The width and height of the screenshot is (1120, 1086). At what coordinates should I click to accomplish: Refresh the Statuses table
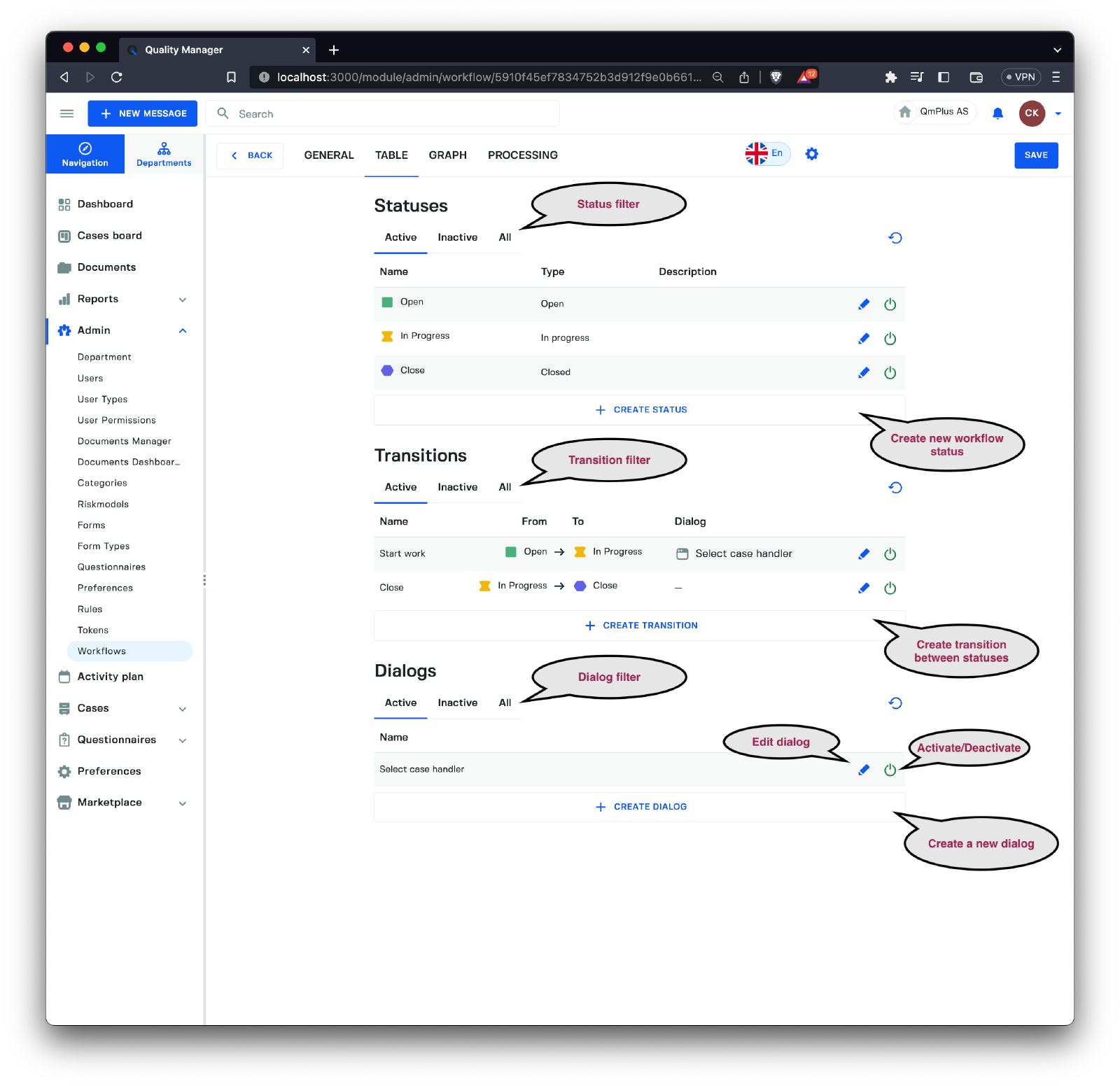tap(895, 238)
